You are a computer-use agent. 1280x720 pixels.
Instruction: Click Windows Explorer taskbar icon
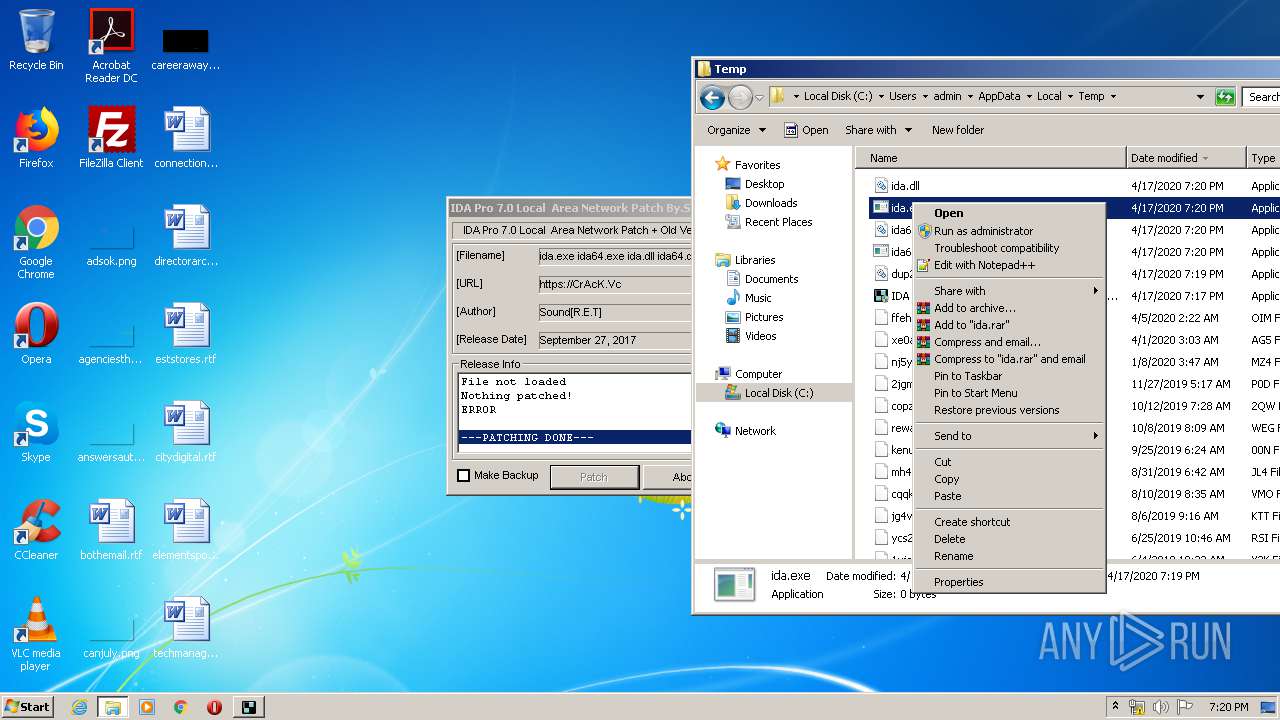tap(113, 707)
